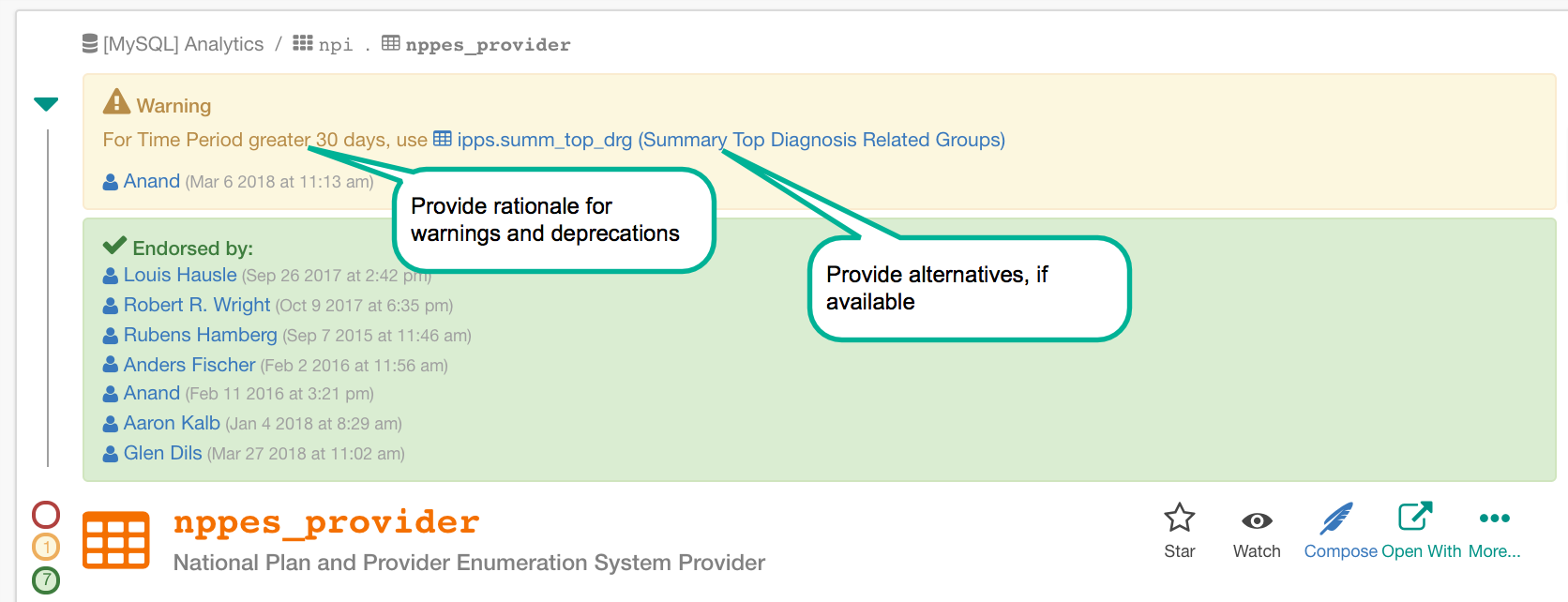The image size is (1568, 602).
Task: Collapse the flags section with teal triangle
Action: (46, 104)
